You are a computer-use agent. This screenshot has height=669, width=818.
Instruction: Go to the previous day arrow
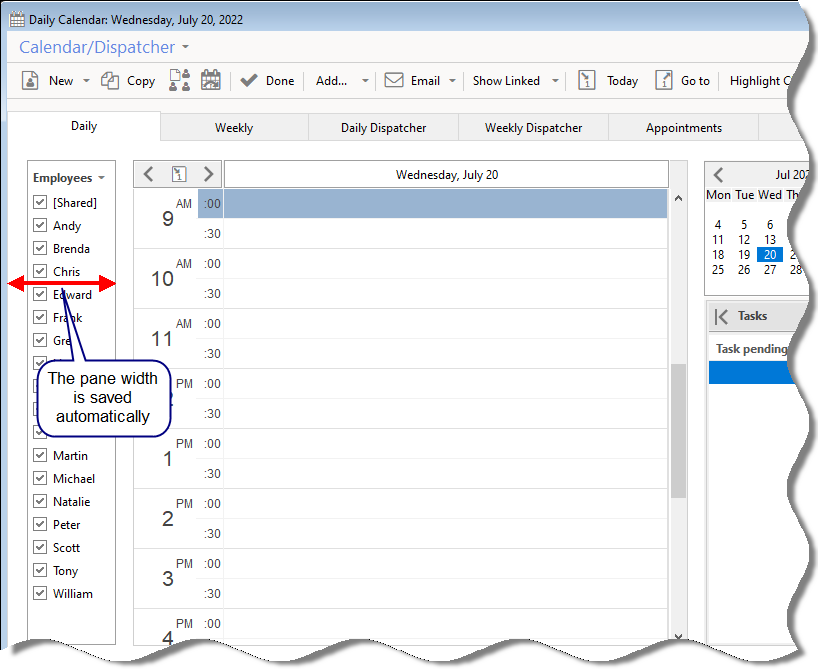click(148, 174)
